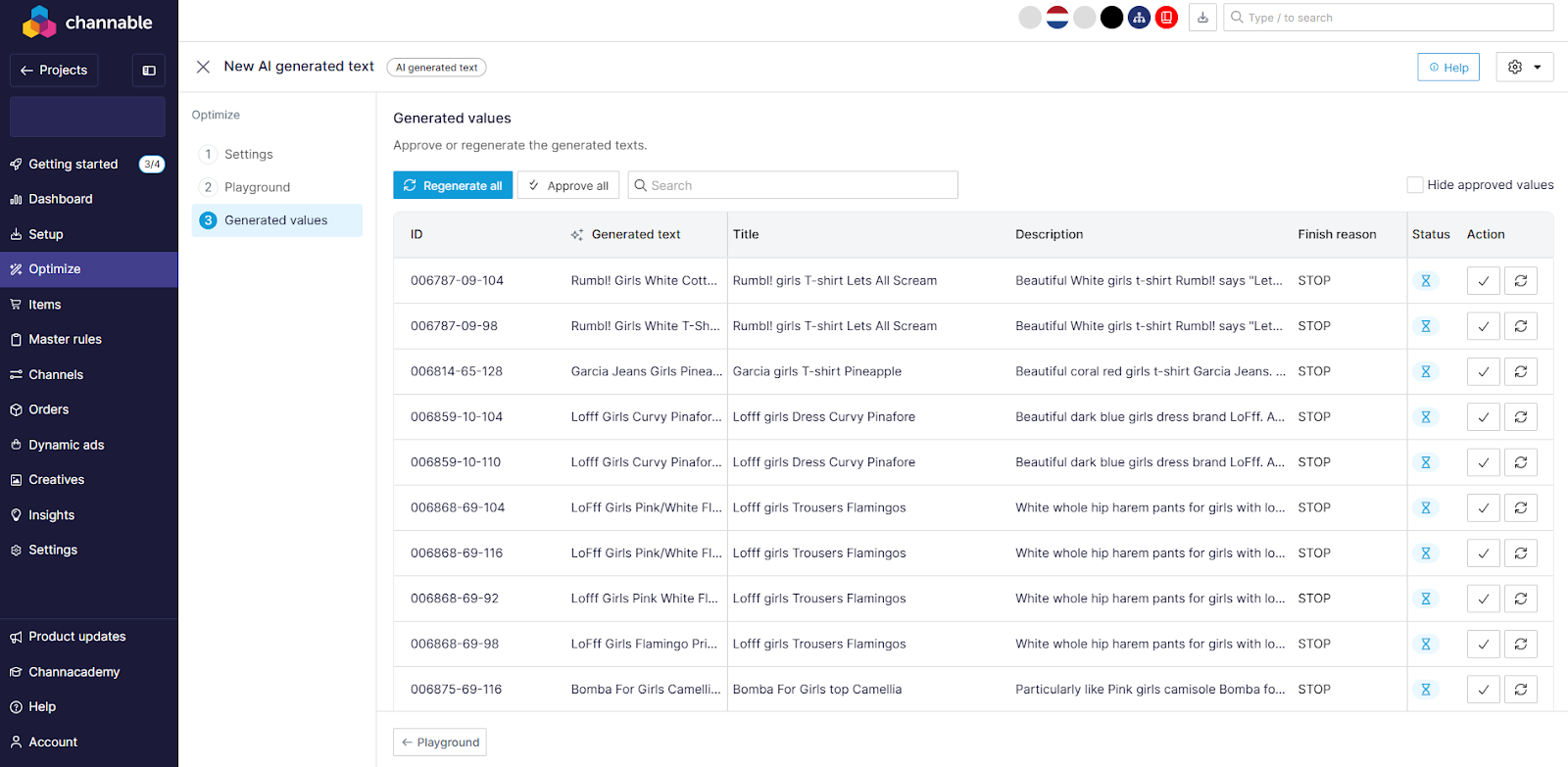Open the Playground step in Optimize

click(257, 187)
